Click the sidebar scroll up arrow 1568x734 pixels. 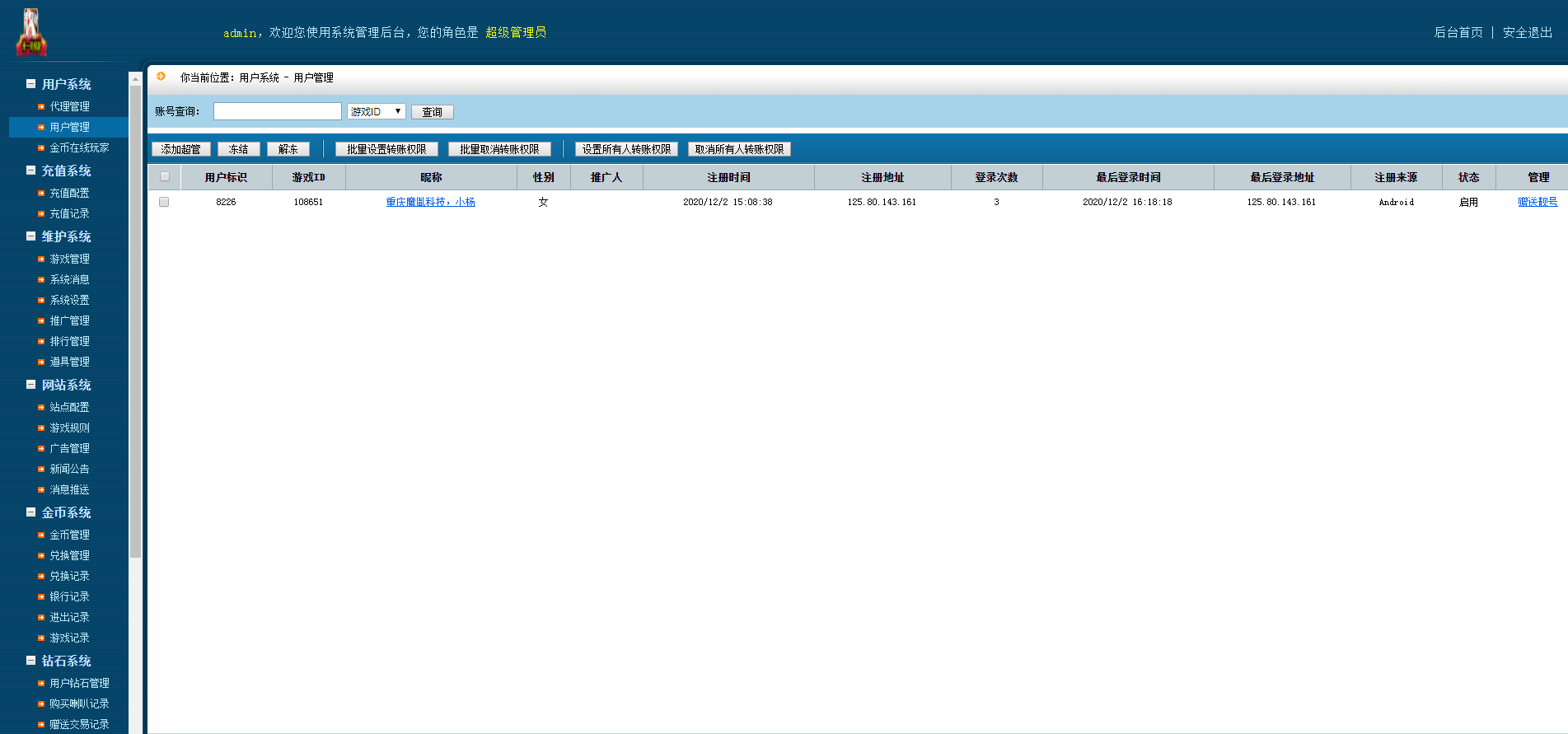[135, 79]
